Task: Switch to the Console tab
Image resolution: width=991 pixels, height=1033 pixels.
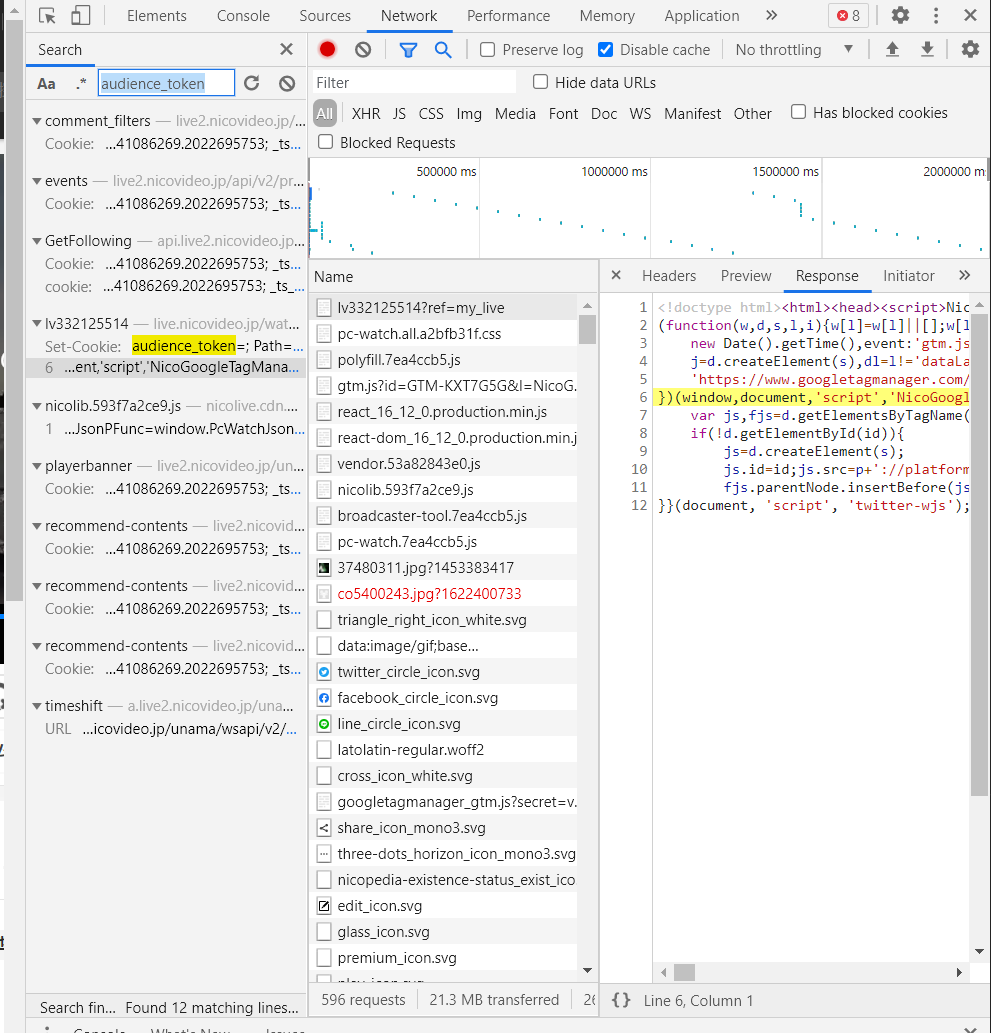Action: 244,15
